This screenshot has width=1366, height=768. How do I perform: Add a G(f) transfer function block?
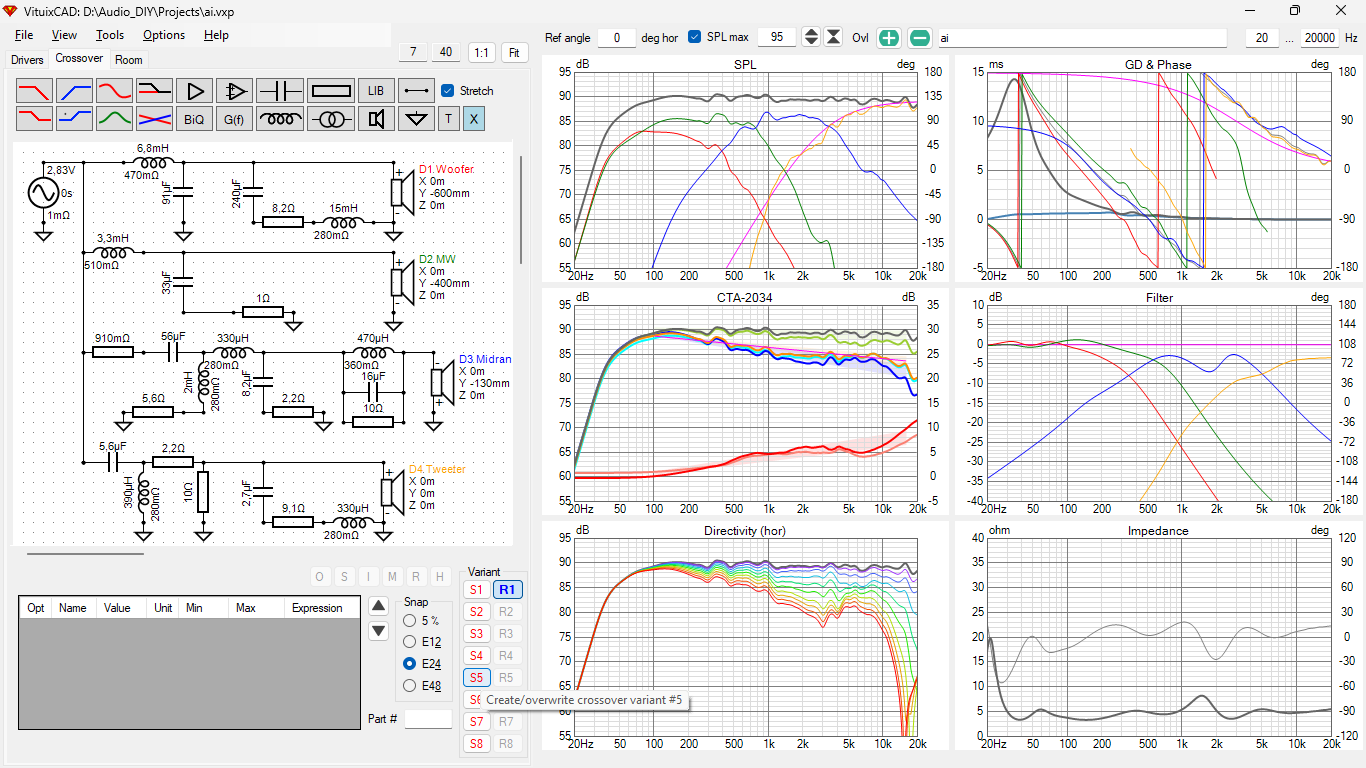[234, 119]
